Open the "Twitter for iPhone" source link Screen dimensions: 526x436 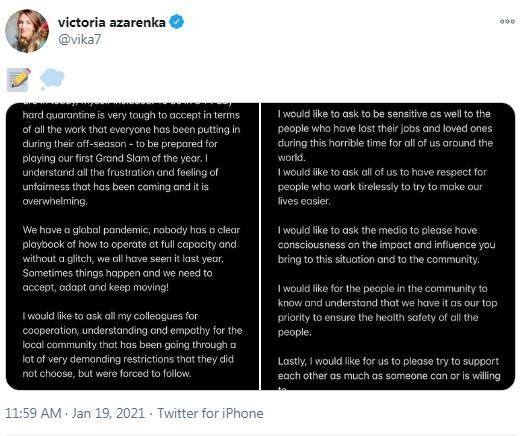click(x=210, y=413)
